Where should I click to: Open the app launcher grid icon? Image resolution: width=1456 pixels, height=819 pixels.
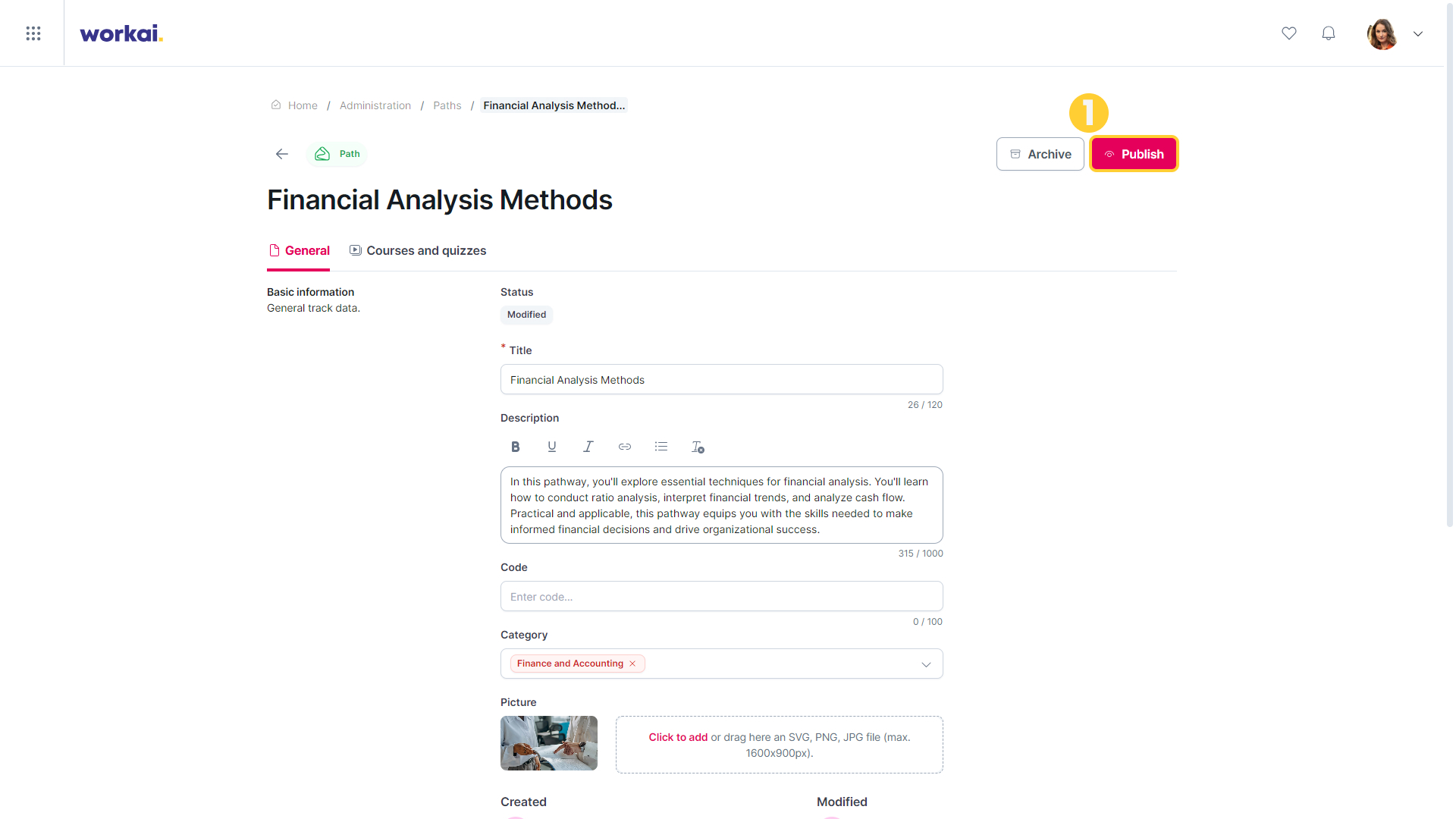[x=33, y=33]
